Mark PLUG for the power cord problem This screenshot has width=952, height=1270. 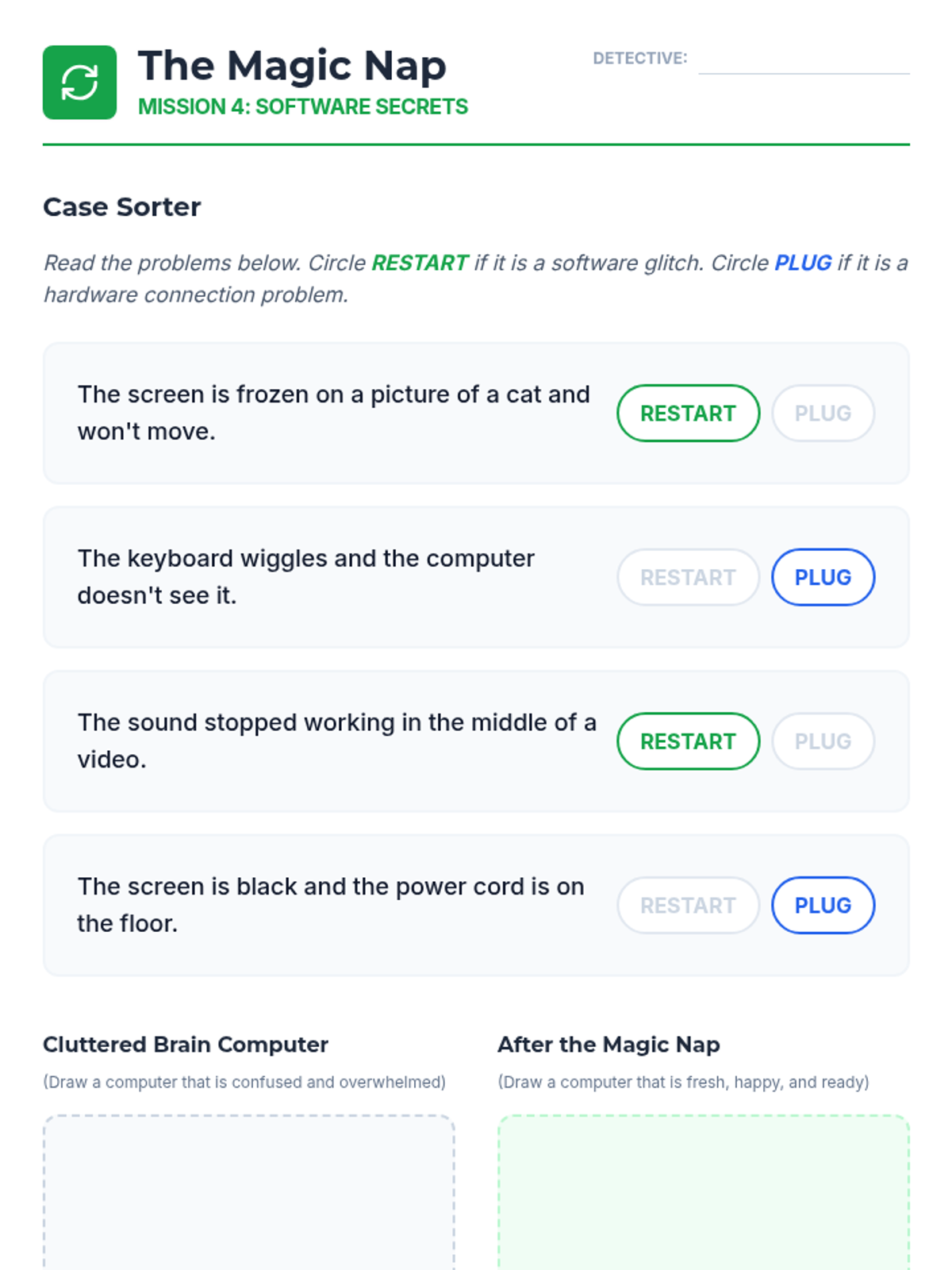[823, 905]
